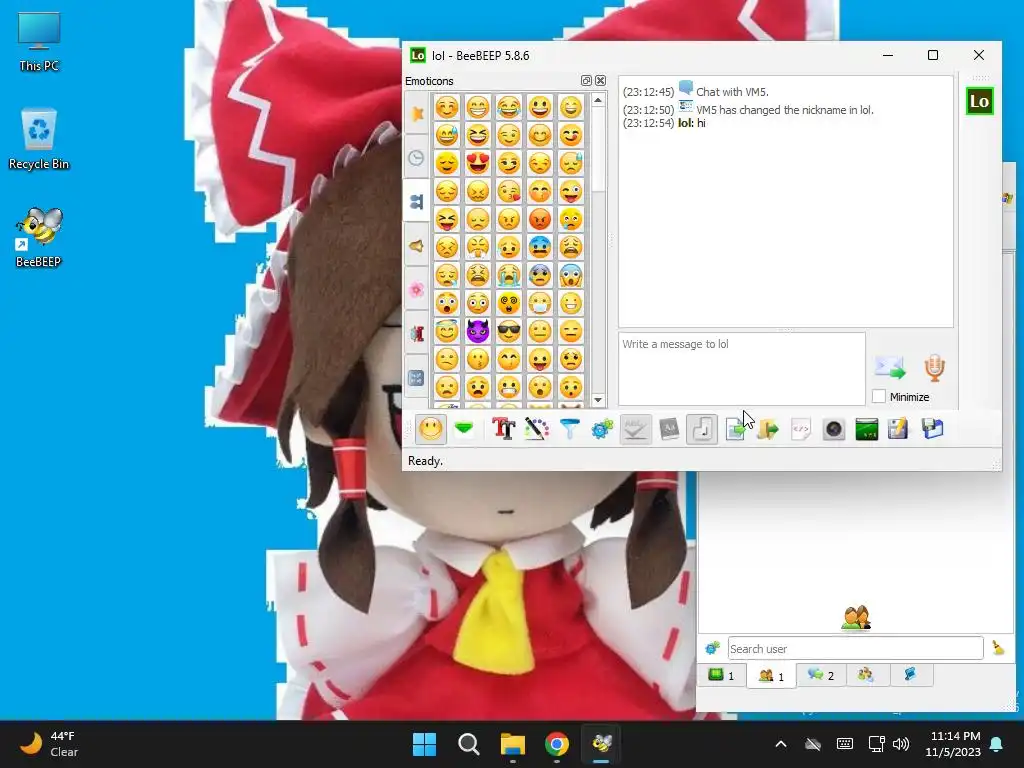Open the BeeBEEP desktop shortcut

(39, 238)
